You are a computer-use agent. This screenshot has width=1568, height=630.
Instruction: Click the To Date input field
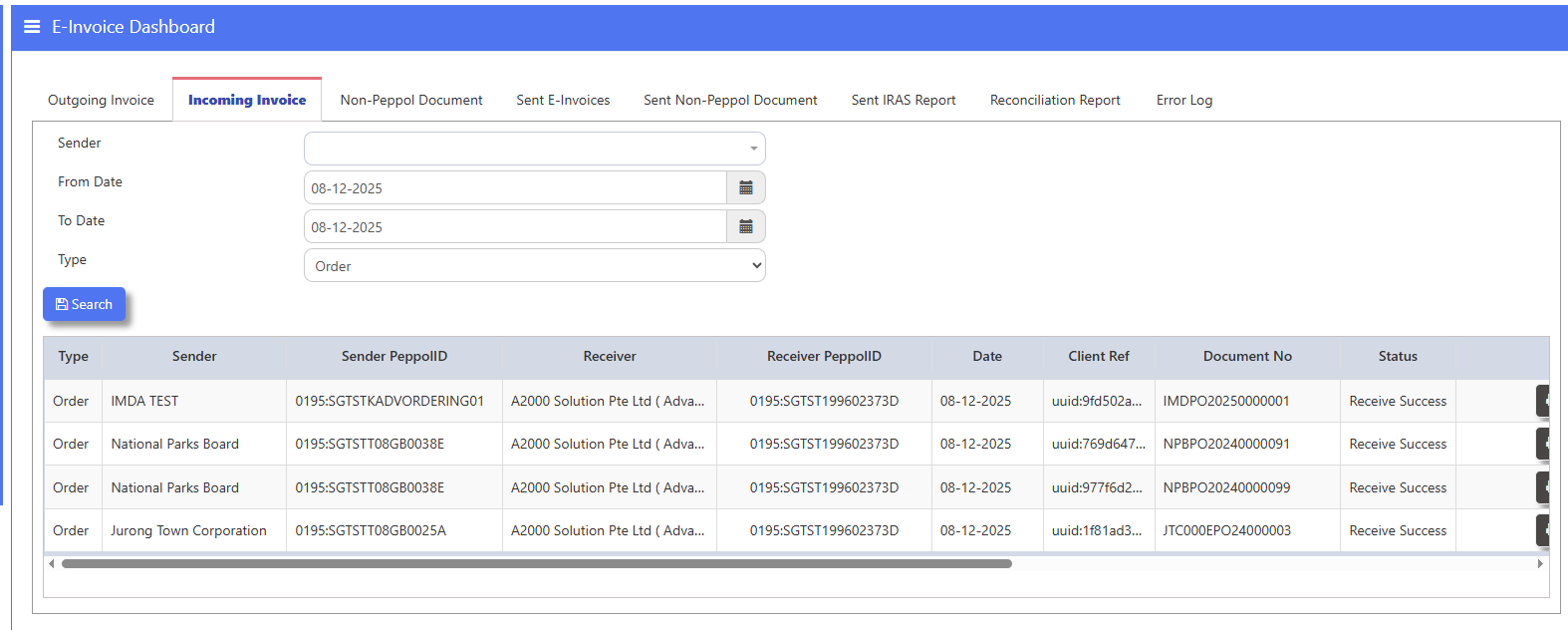515,226
